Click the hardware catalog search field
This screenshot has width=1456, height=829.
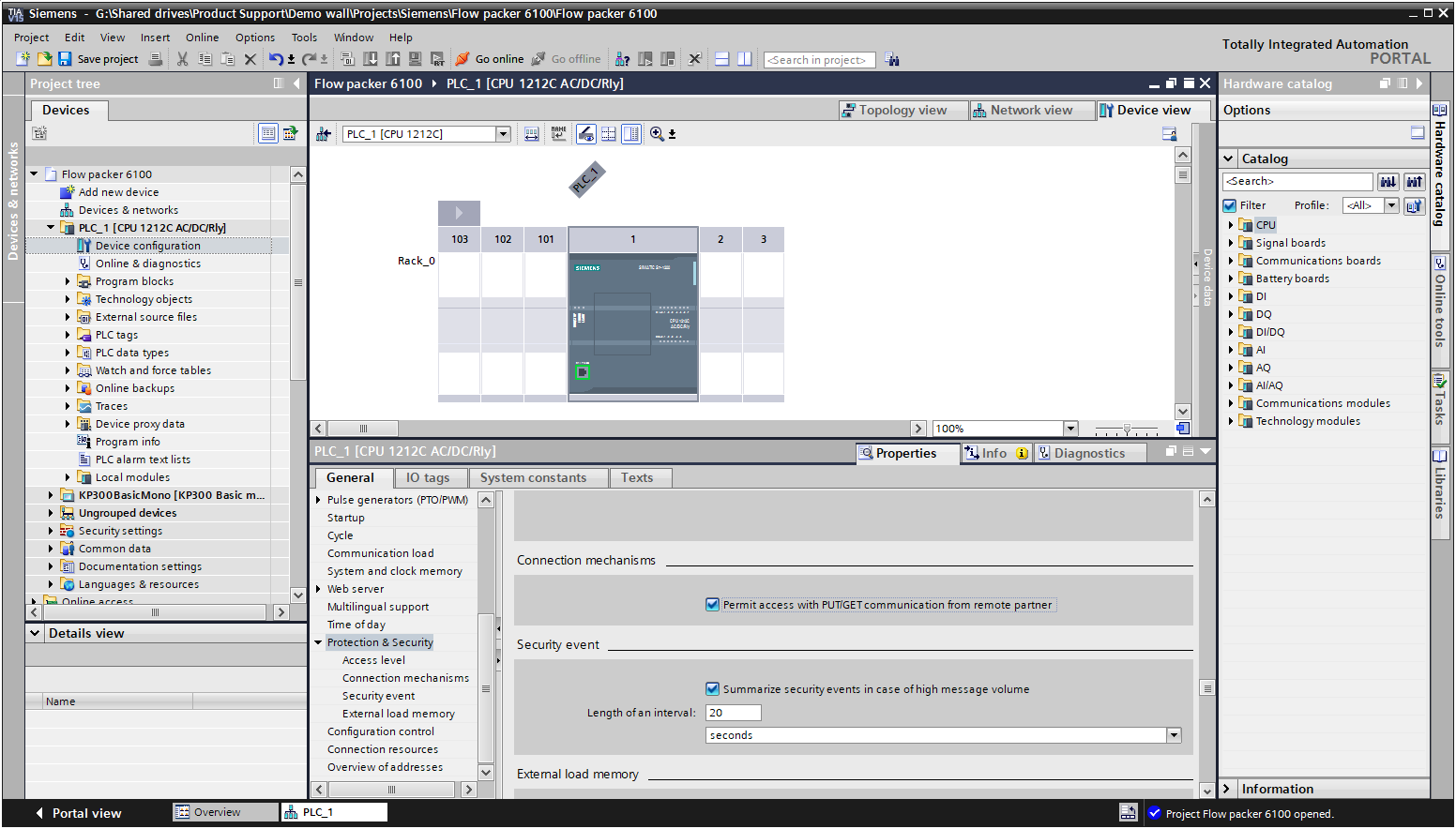pyautogui.click(x=1297, y=182)
